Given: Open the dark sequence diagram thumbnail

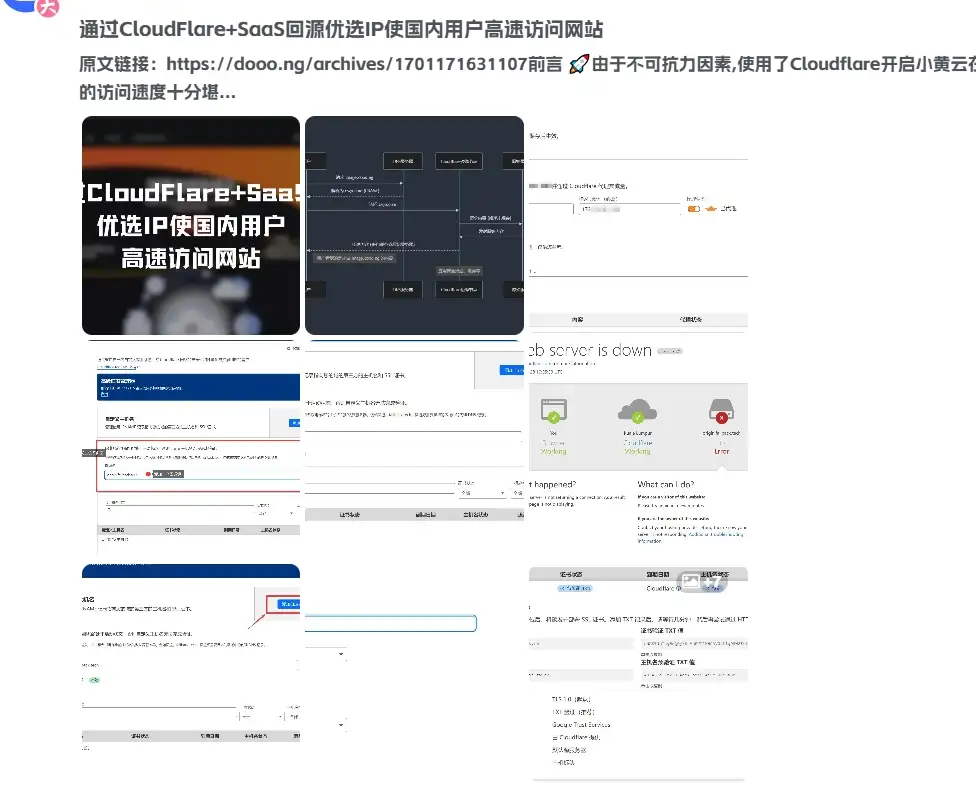Looking at the screenshot, I should click(414, 225).
